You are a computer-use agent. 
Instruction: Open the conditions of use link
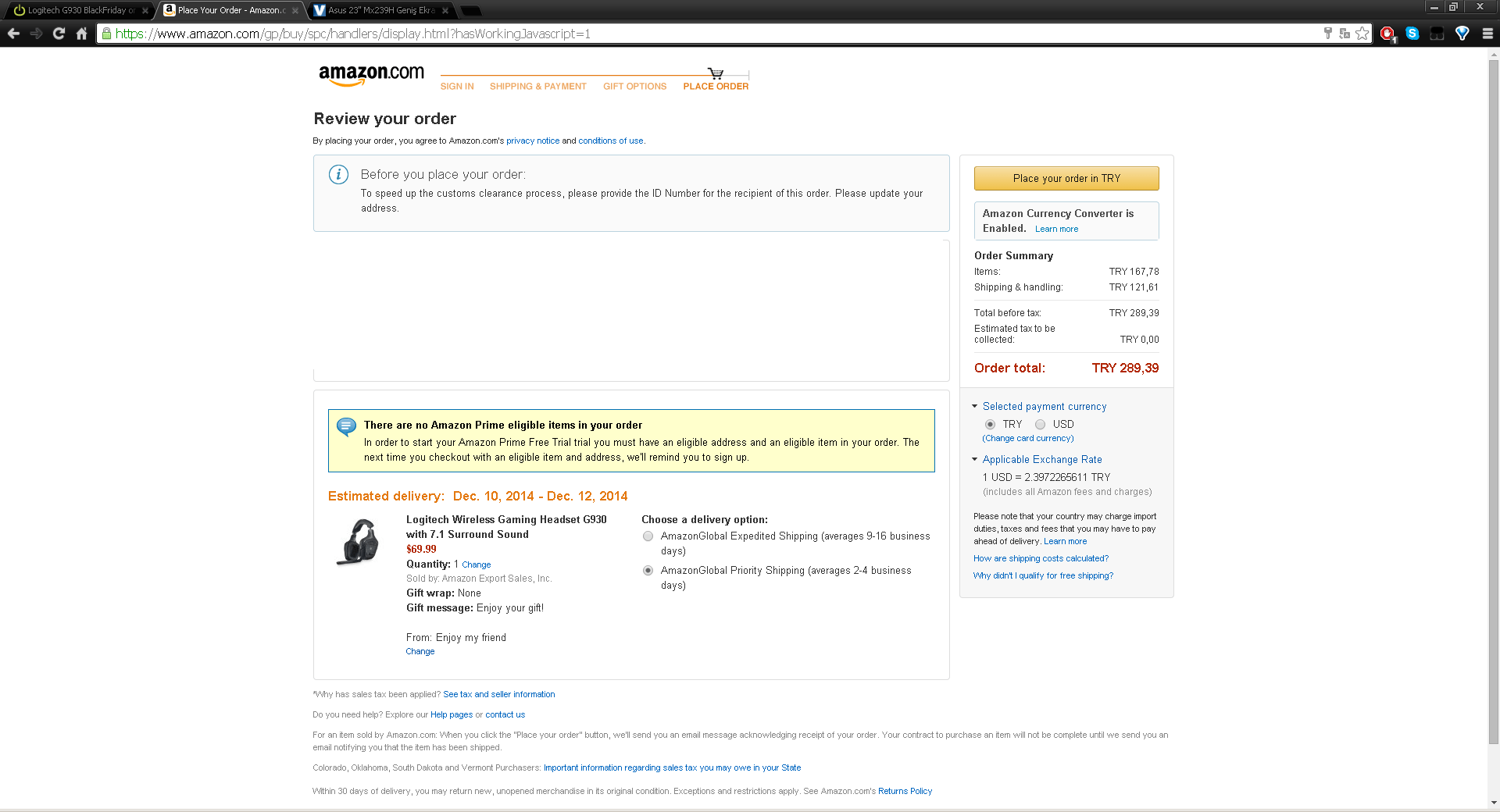click(x=611, y=141)
